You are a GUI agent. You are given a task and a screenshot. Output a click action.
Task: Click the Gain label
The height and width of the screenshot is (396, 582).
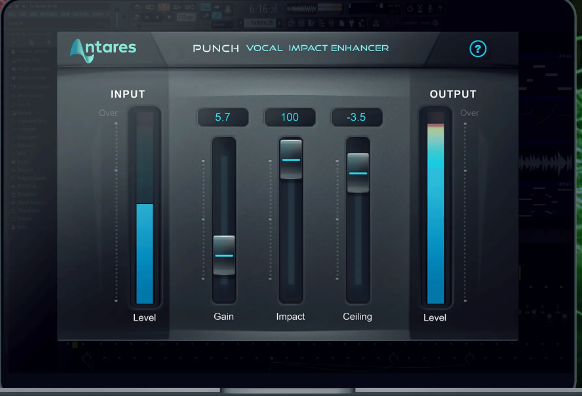click(223, 317)
